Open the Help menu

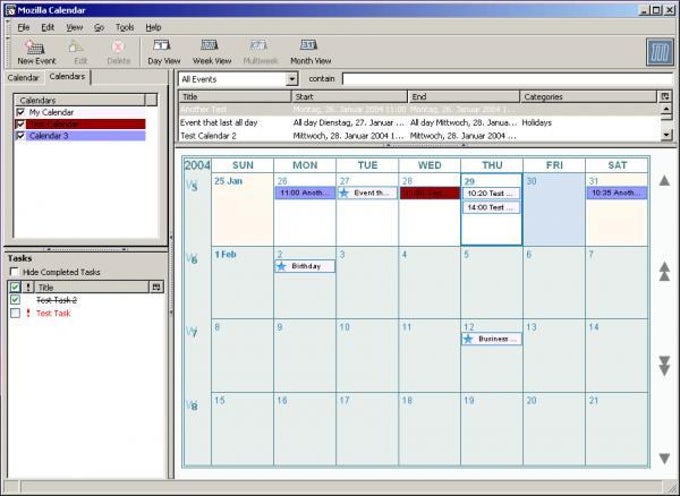pos(153,27)
